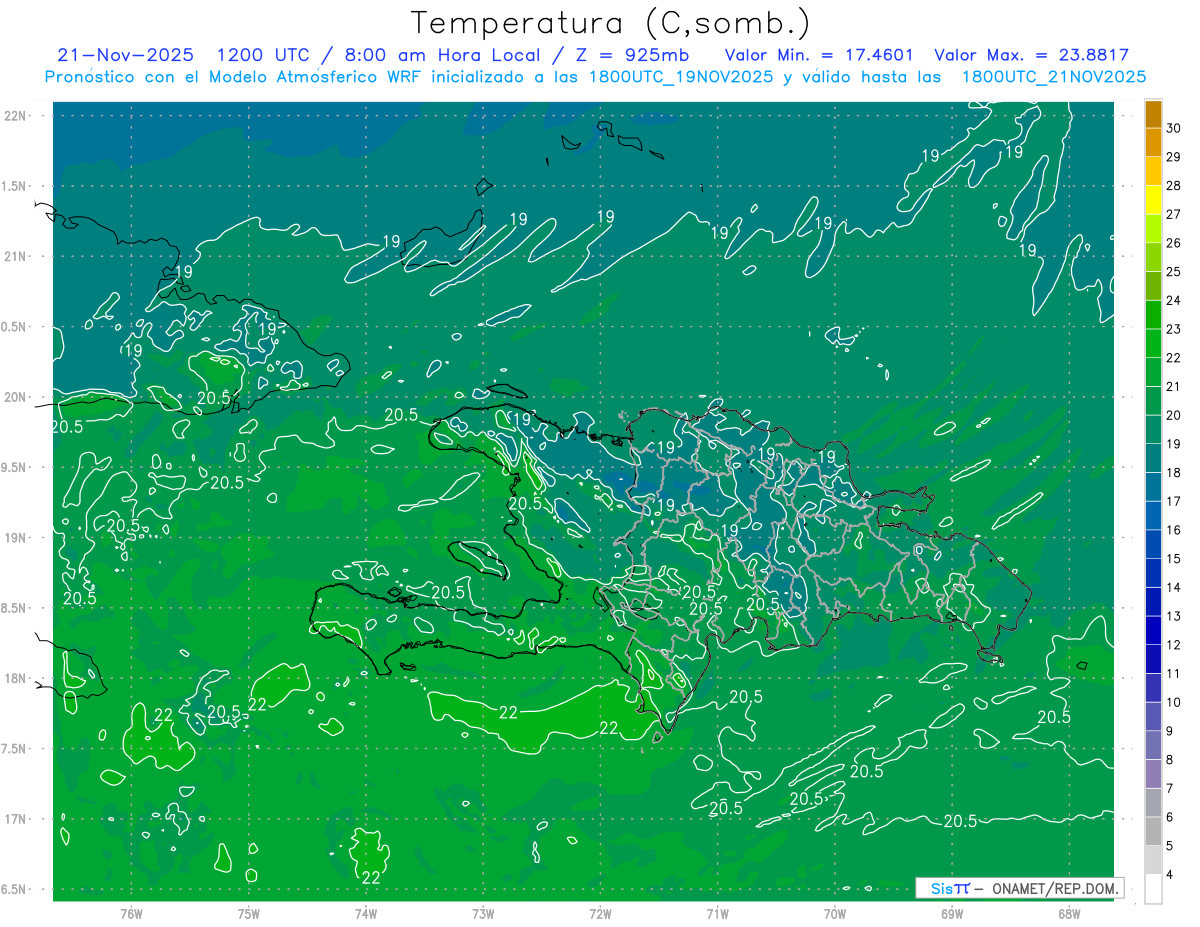Click the '74W' longitude axis label

click(x=366, y=914)
